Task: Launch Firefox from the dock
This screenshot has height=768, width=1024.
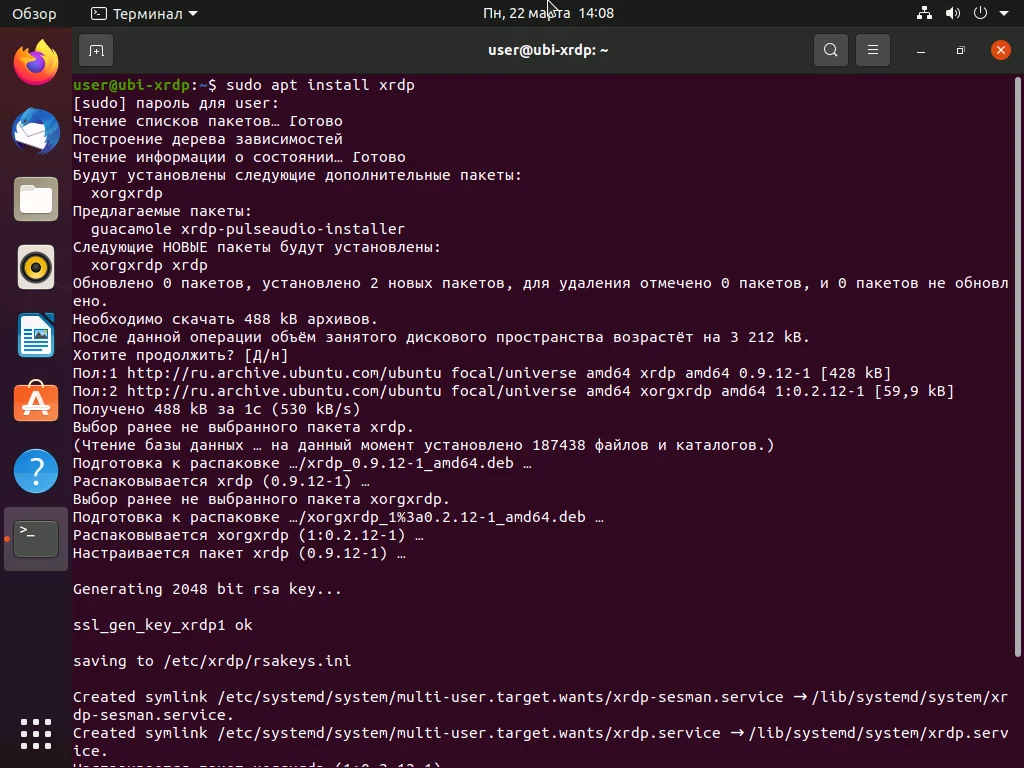Action: point(35,62)
